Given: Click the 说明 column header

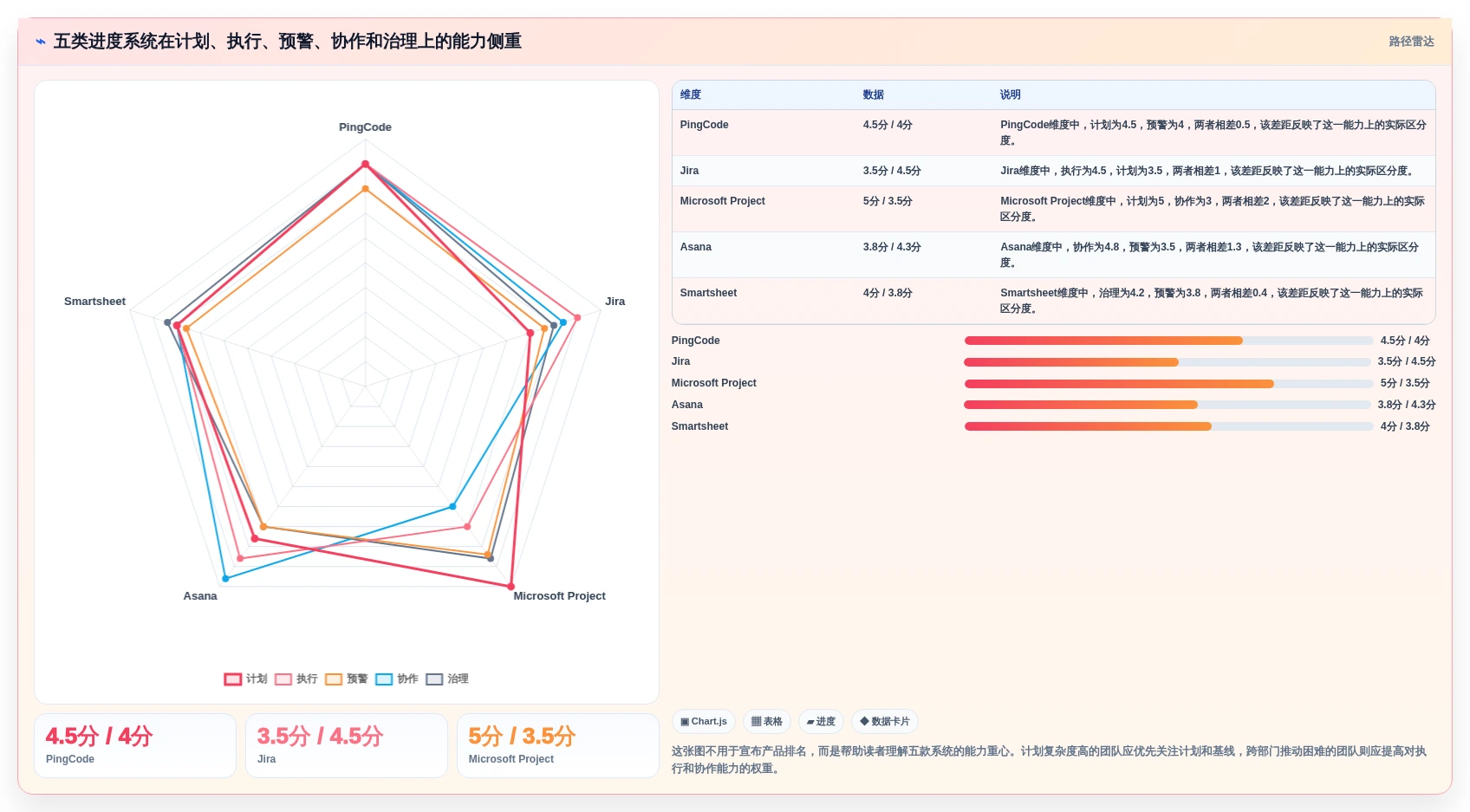Looking at the screenshot, I should pyautogui.click(x=1011, y=94).
